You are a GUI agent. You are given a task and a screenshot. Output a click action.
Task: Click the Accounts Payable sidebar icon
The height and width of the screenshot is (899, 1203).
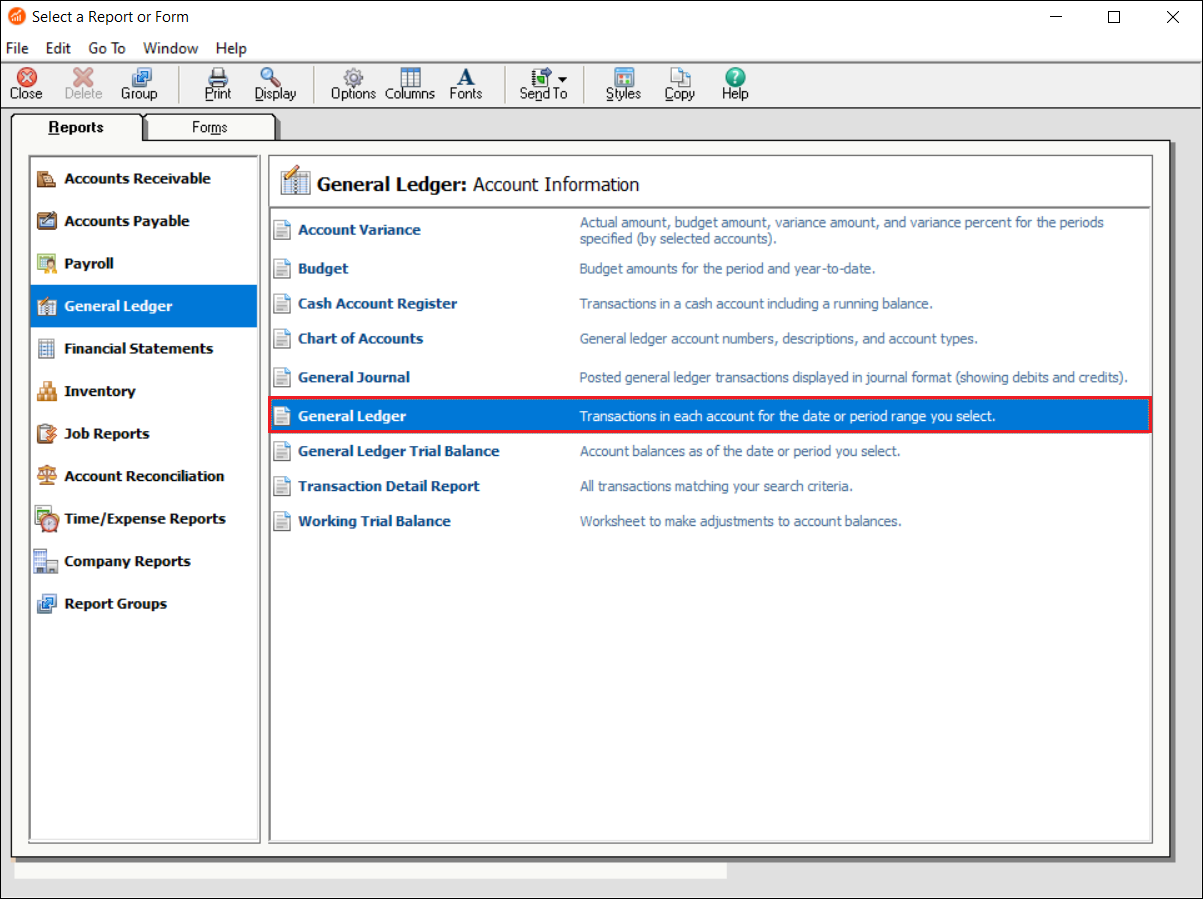[x=47, y=221]
